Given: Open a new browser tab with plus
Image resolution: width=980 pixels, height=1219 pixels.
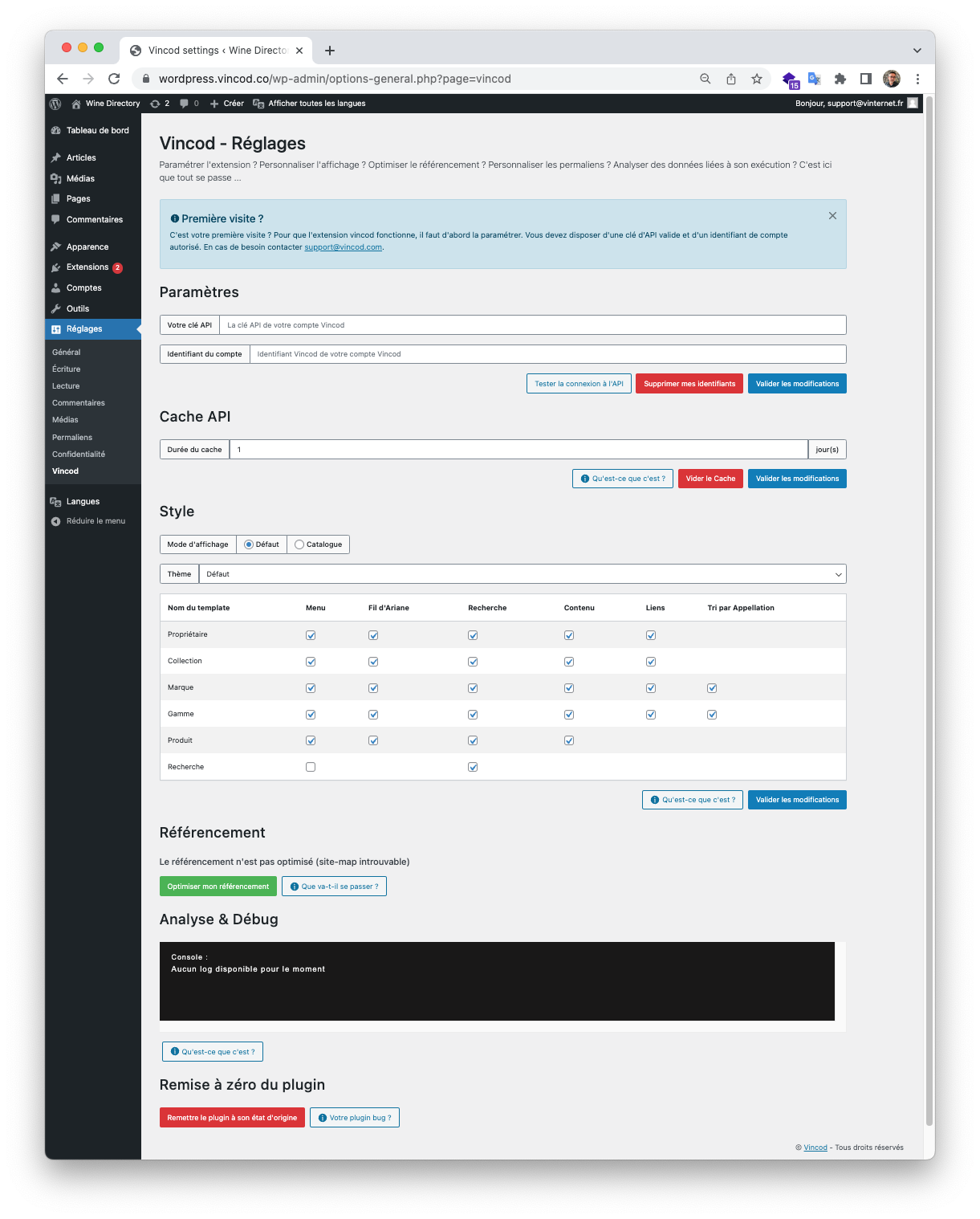Looking at the screenshot, I should 330,51.
